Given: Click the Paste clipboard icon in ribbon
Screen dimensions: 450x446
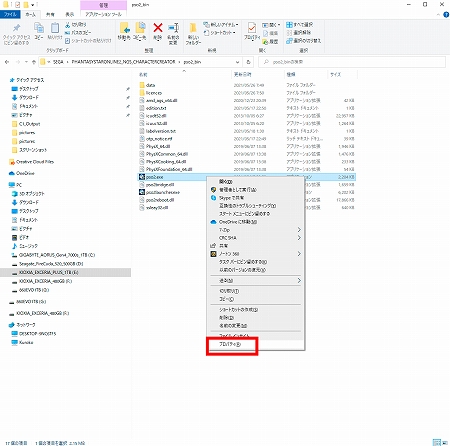Looking at the screenshot, I should click(x=55, y=28).
